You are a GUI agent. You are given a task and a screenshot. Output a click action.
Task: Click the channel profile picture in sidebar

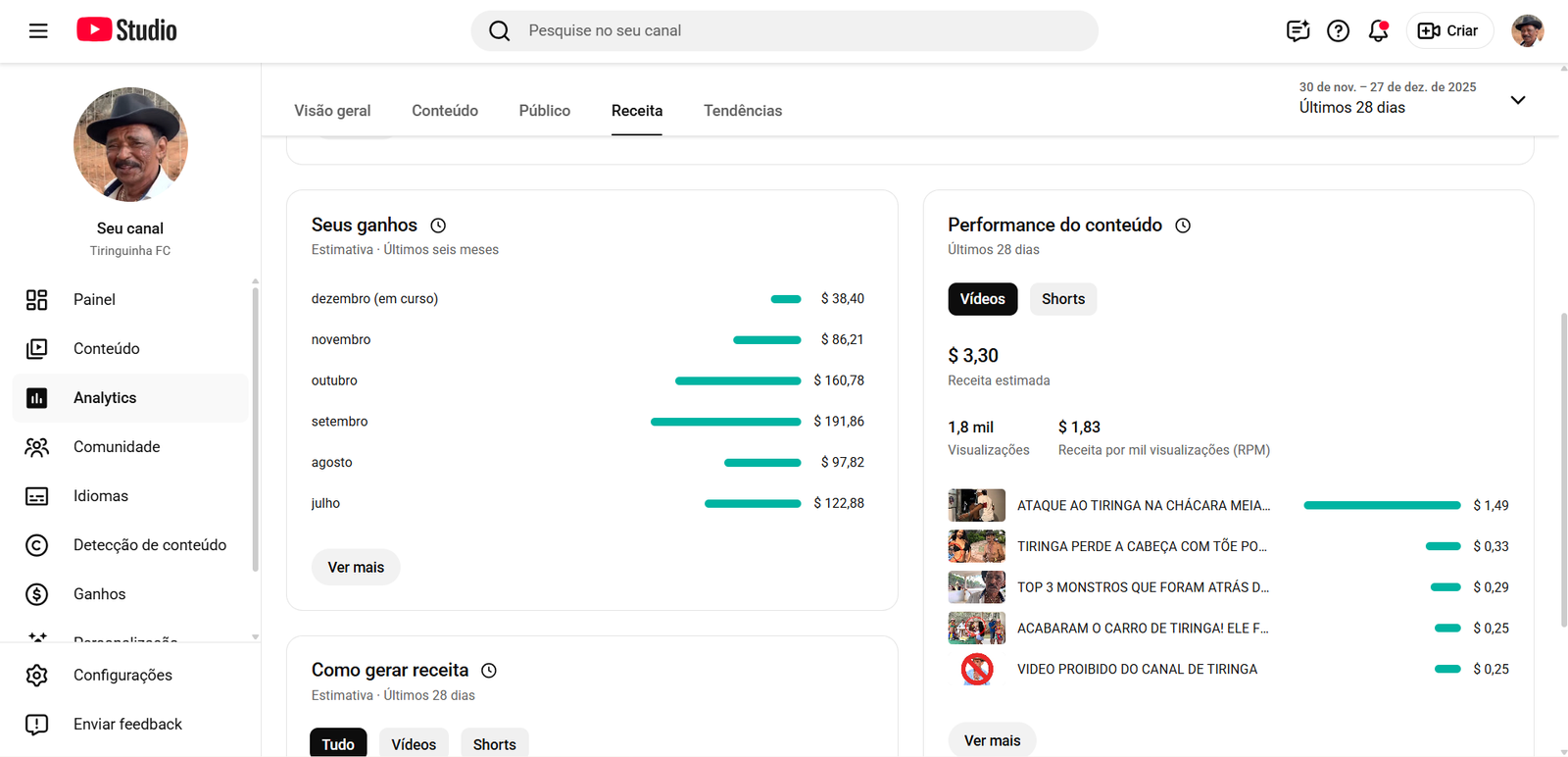(130, 144)
